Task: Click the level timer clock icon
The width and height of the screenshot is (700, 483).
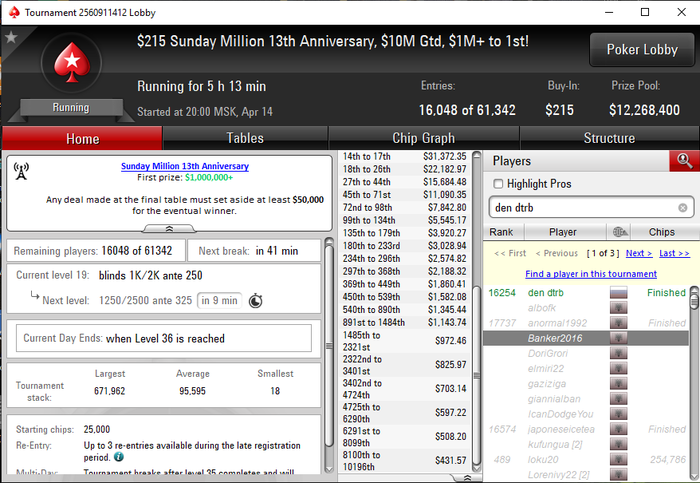Action: (x=255, y=301)
